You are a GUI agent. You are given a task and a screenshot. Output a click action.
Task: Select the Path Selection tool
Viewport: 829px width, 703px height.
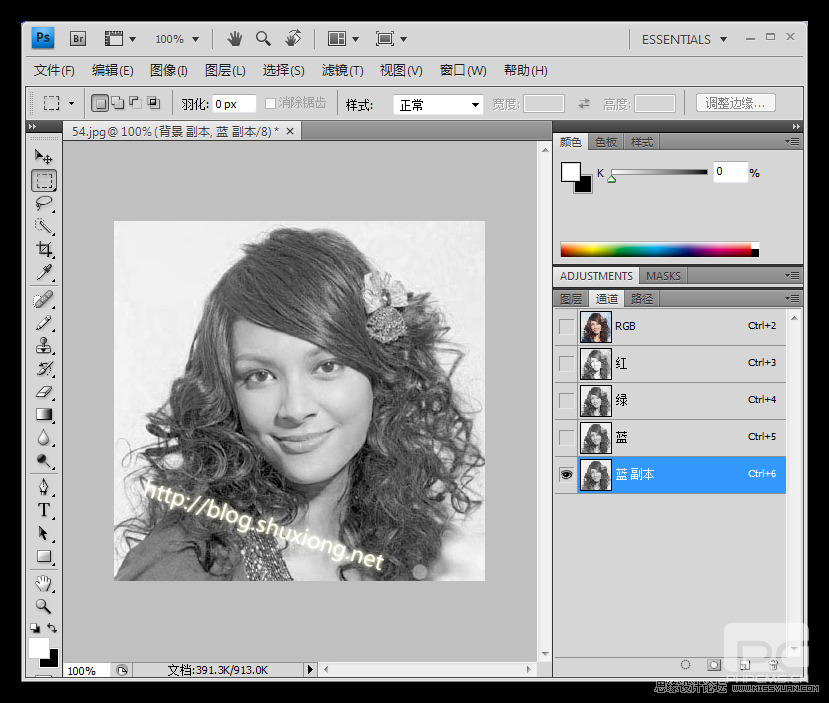(x=44, y=533)
